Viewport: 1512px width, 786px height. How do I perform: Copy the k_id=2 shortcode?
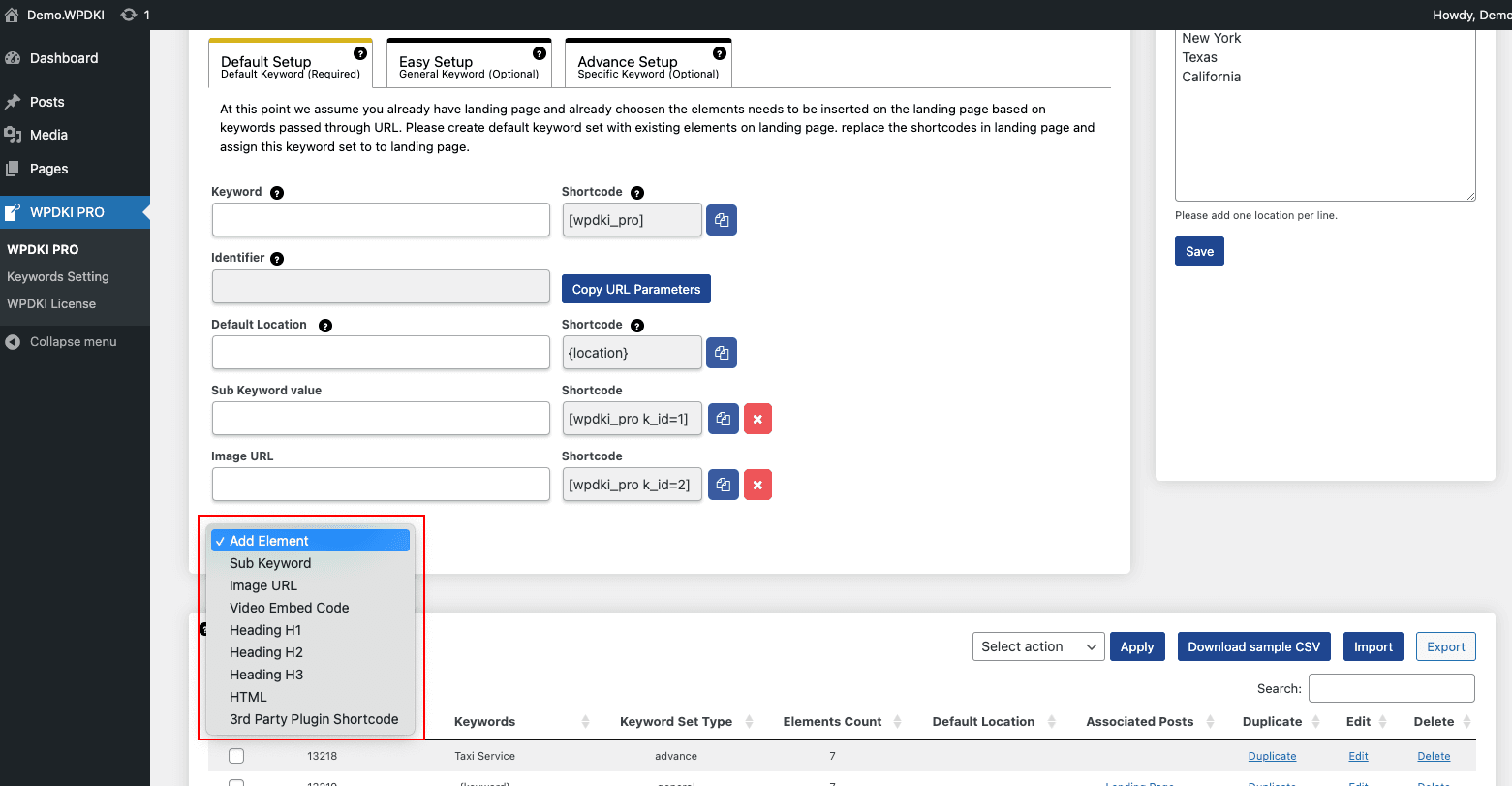pos(724,485)
